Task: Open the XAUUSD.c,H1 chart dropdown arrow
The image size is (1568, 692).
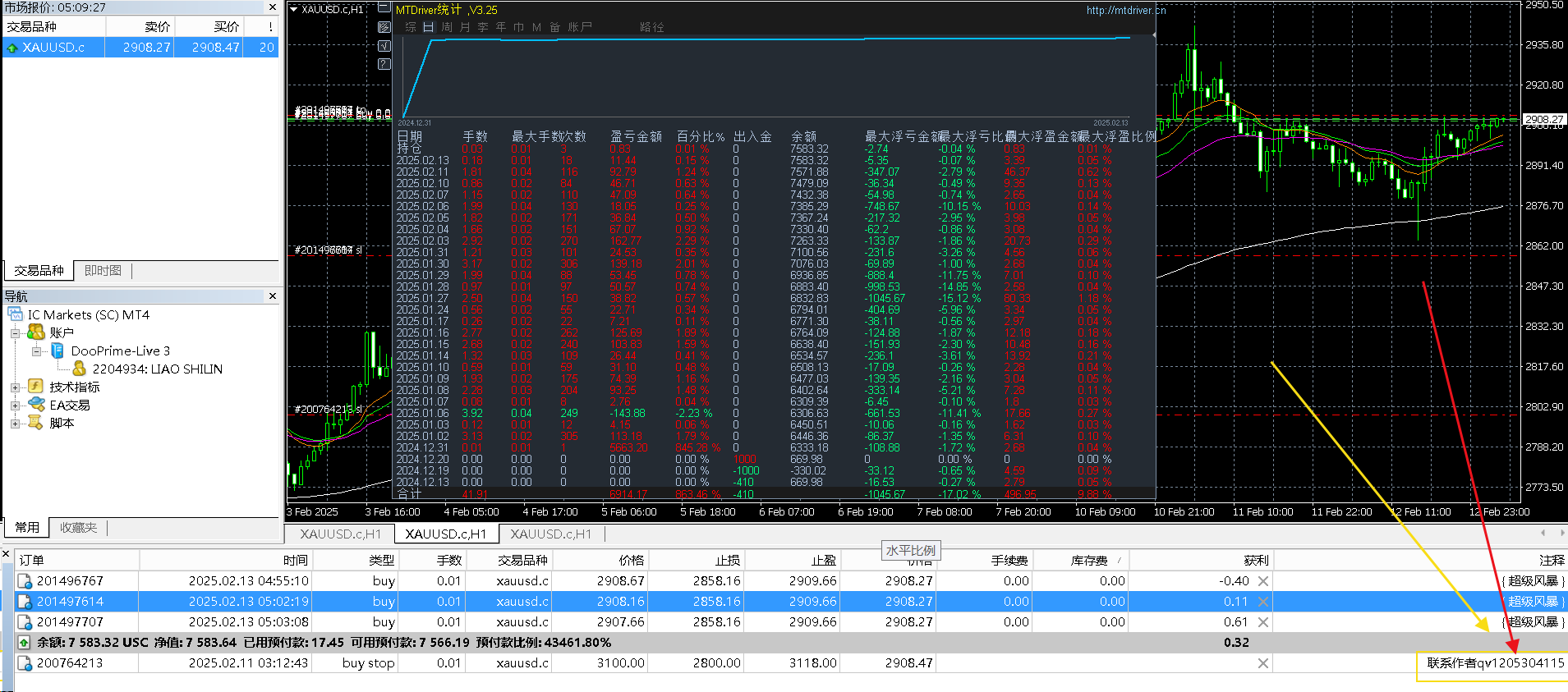Action: pos(294,10)
